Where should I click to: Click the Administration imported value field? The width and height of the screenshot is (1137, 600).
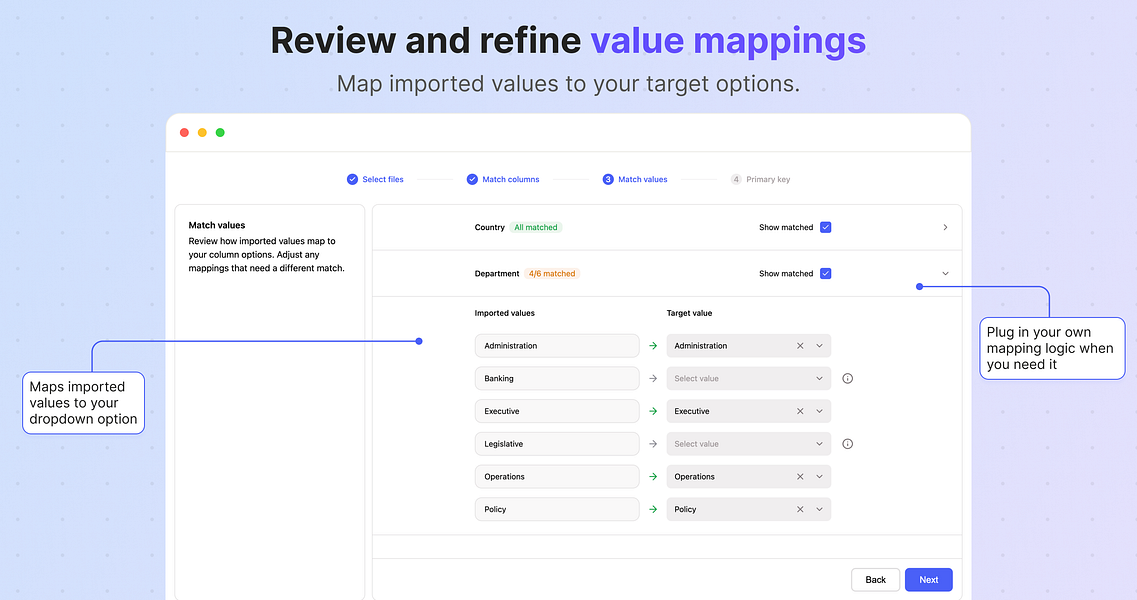pyautogui.click(x=557, y=346)
